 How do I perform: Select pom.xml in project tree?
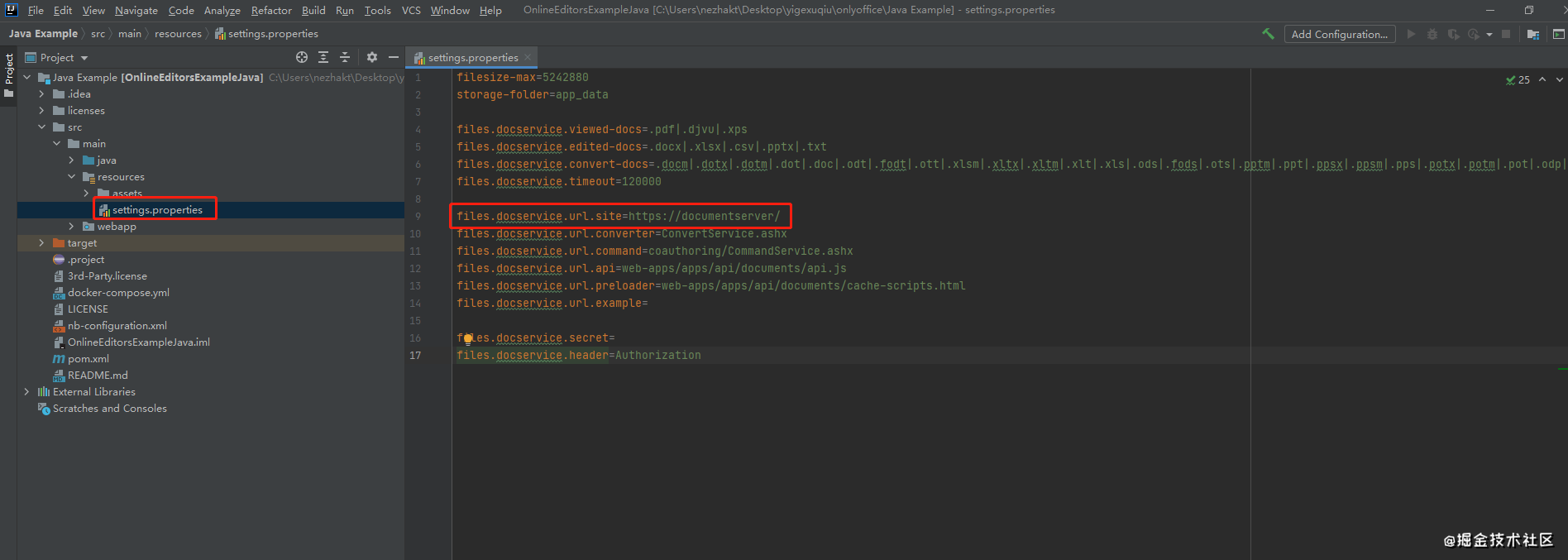(x=88, y=358)
